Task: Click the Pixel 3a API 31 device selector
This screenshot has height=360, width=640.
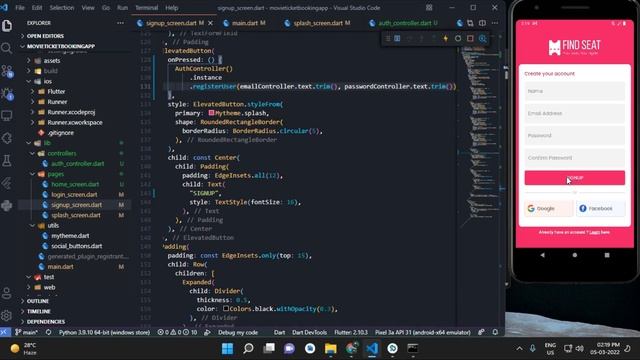Action: 422,332
